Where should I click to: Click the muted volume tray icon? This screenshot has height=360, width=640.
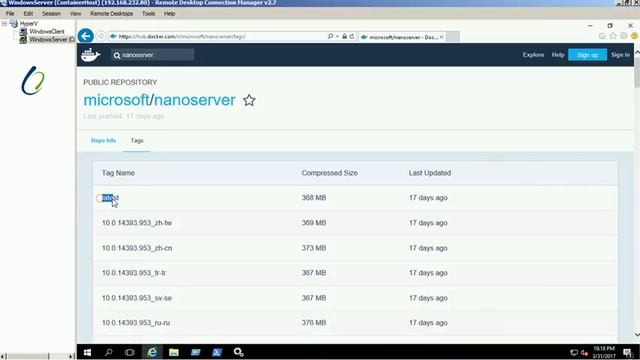click(584, 353)
